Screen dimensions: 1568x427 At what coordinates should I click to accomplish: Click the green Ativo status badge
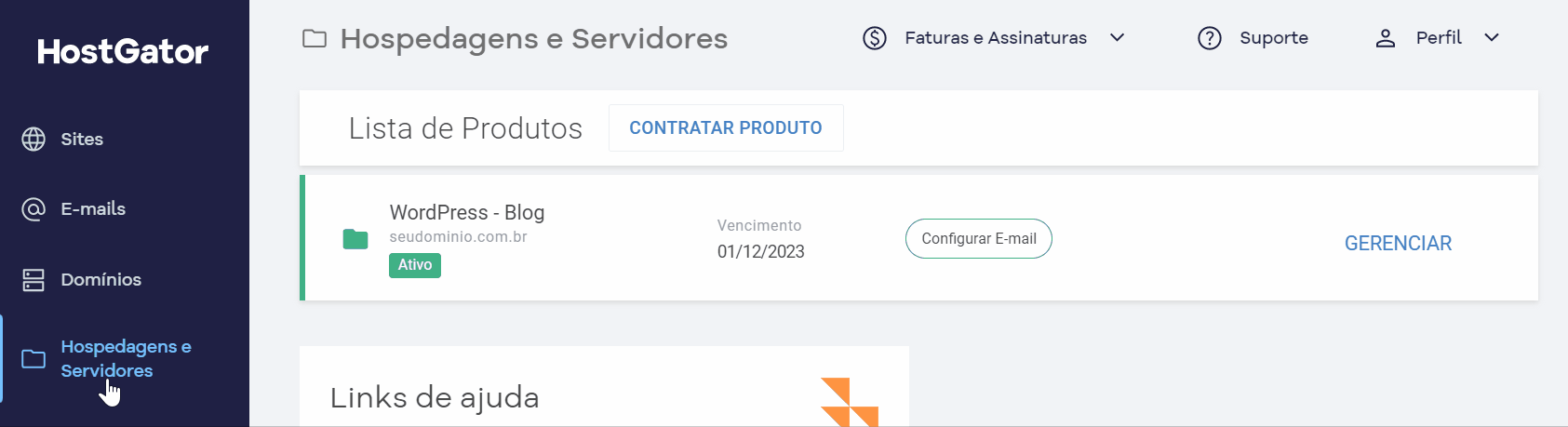(415, 265)
